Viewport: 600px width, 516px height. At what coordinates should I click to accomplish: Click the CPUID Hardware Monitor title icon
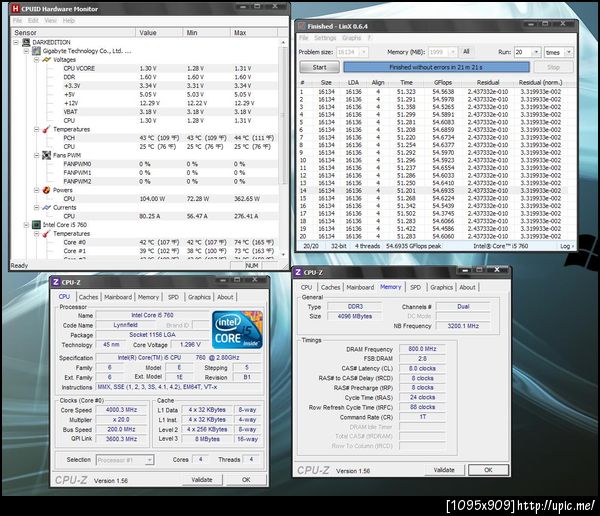15,8
